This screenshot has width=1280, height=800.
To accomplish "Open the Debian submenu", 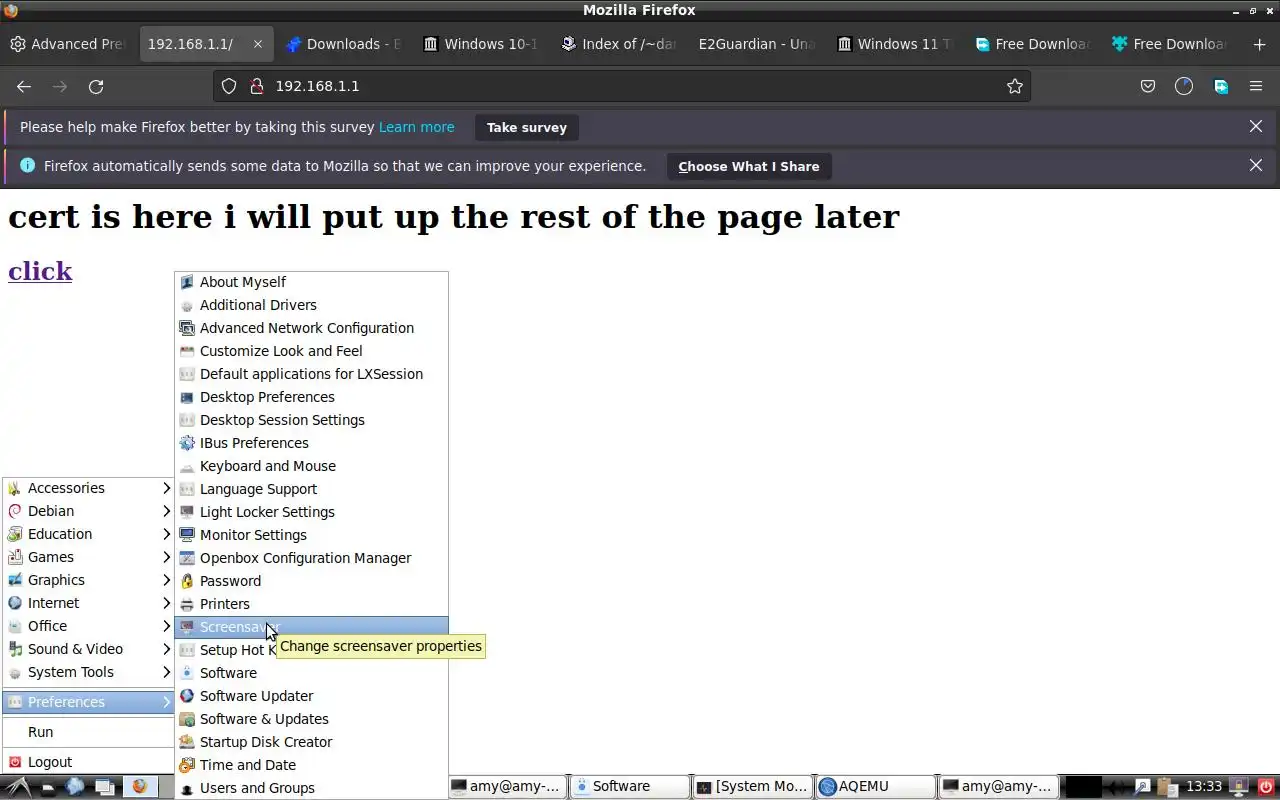I will (89, 511).
